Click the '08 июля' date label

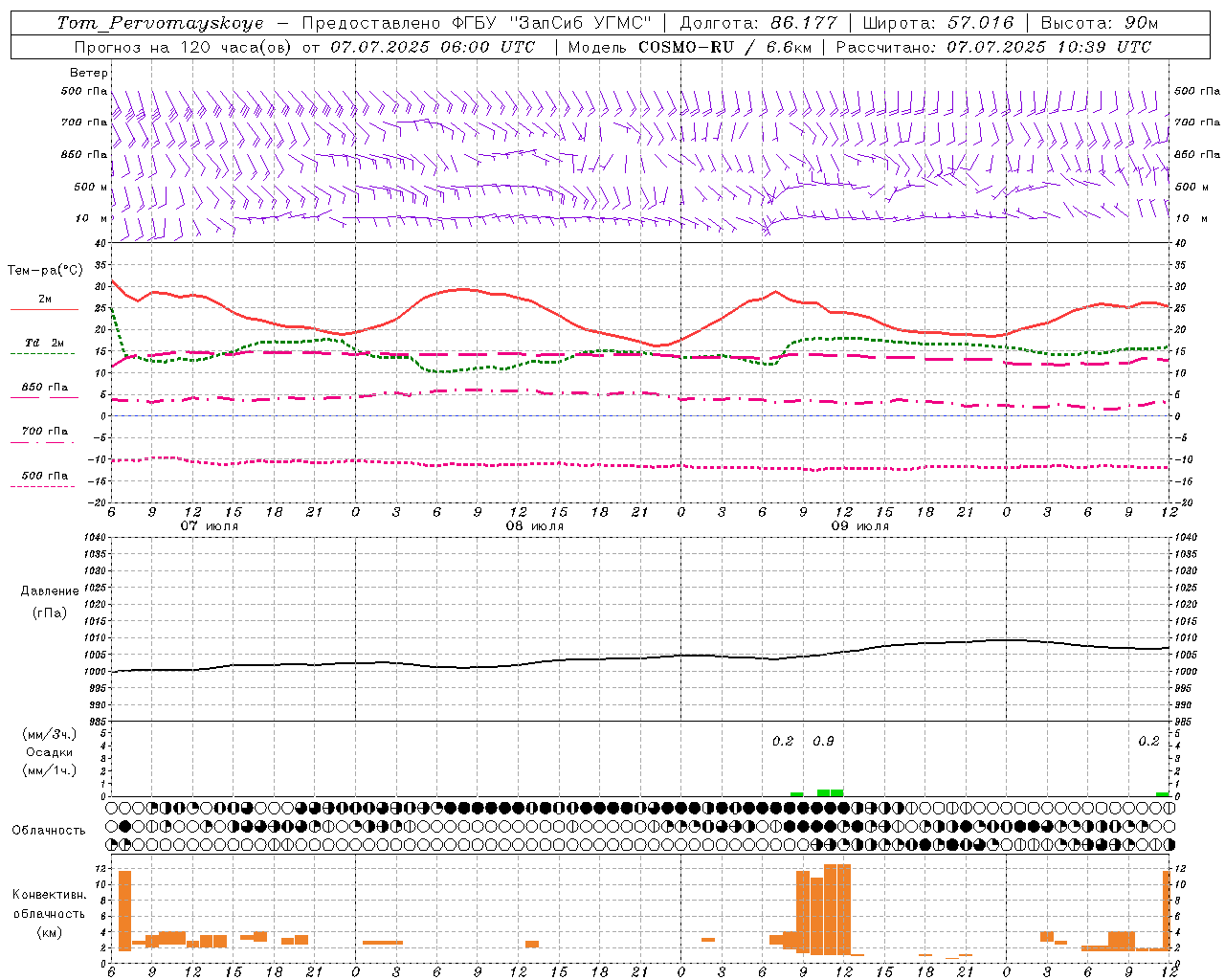[535, 526]
